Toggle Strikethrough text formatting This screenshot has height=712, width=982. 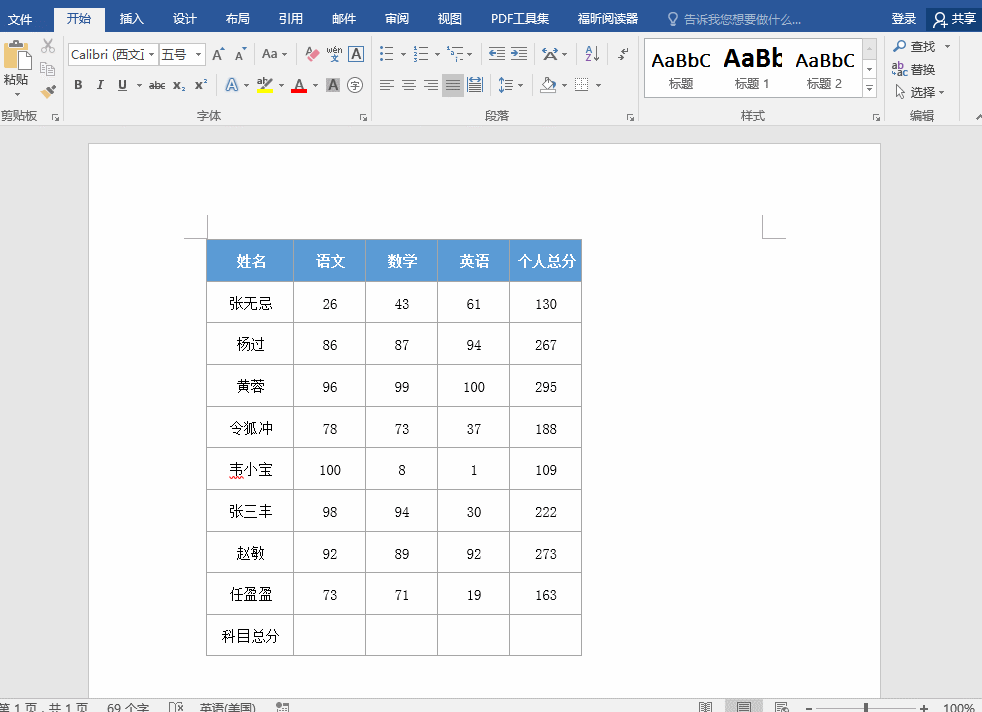click(x=157, y=85)
